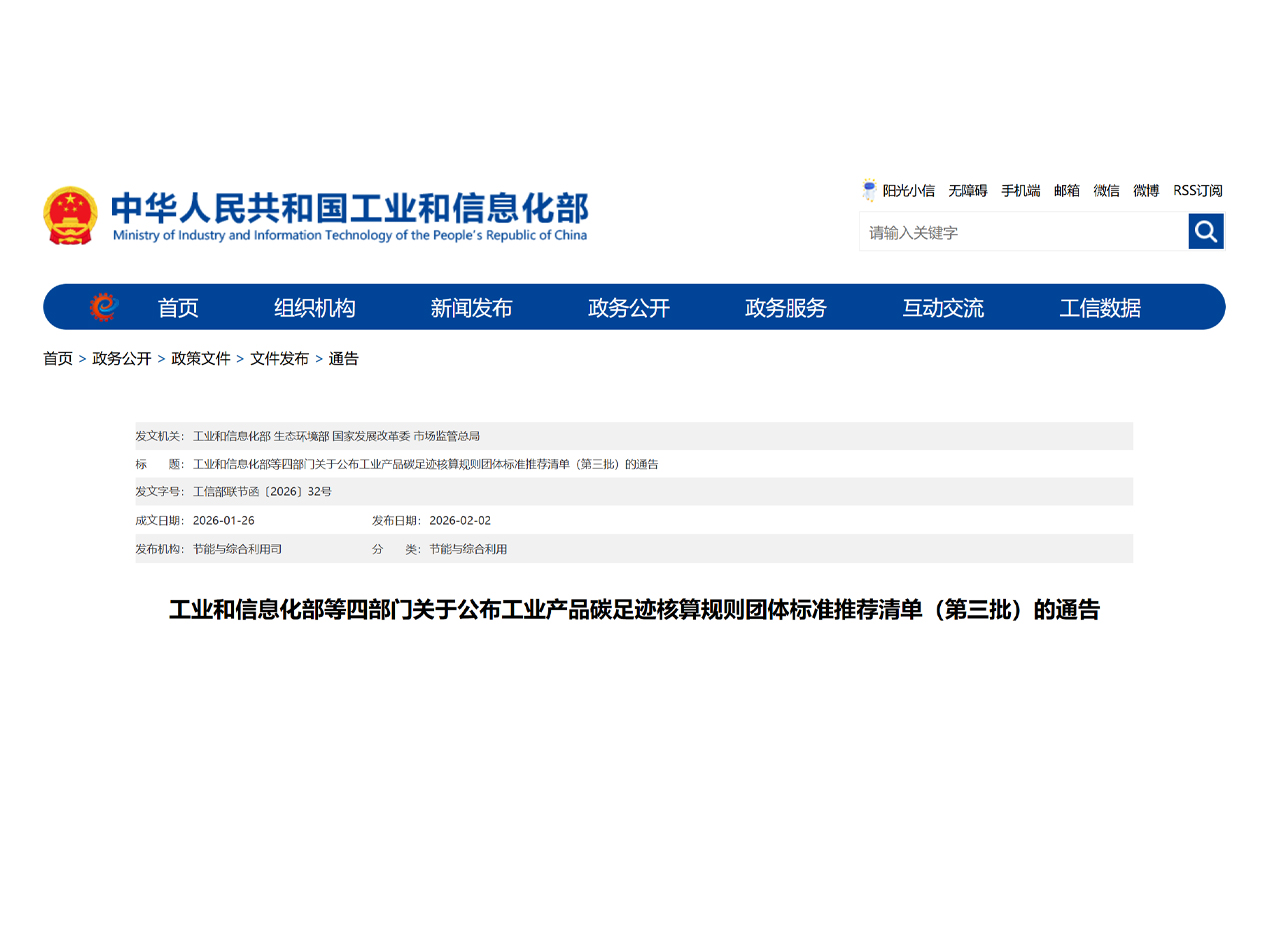Image resolution: width=1276 pixels, height=930 pixels.
Task: Open the 微博 link in the header
Action: click(1146, 191)
